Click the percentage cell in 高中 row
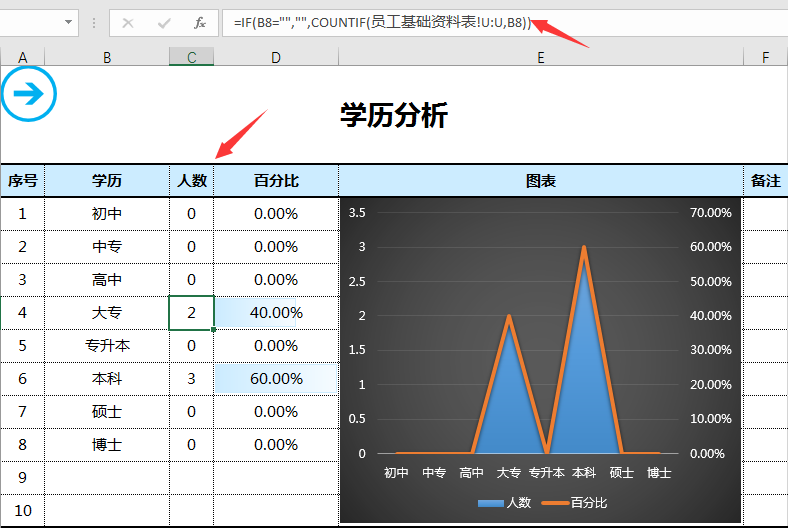 click(276, 280)
